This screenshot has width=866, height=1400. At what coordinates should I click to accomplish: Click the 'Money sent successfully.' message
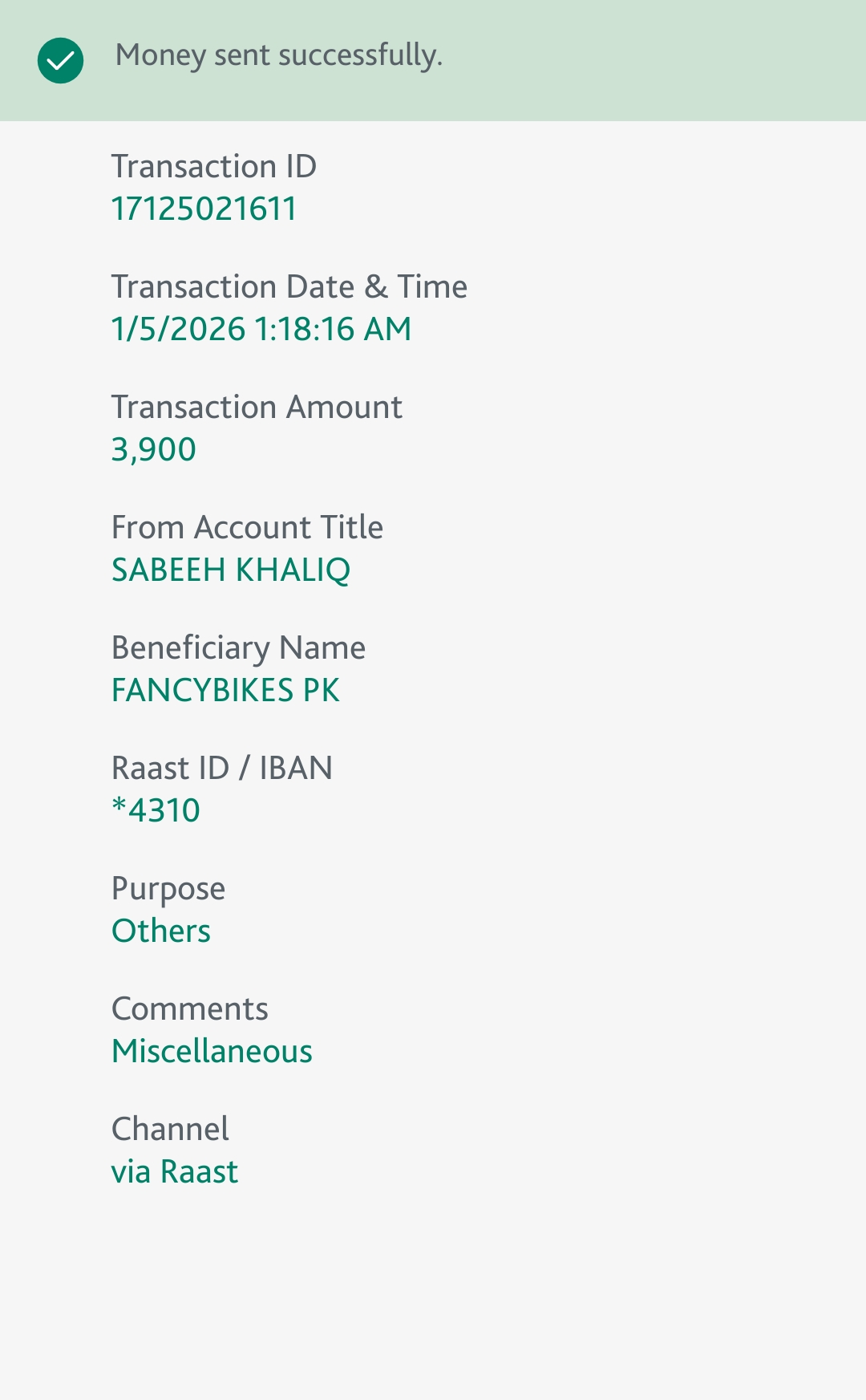click(278, 55)
